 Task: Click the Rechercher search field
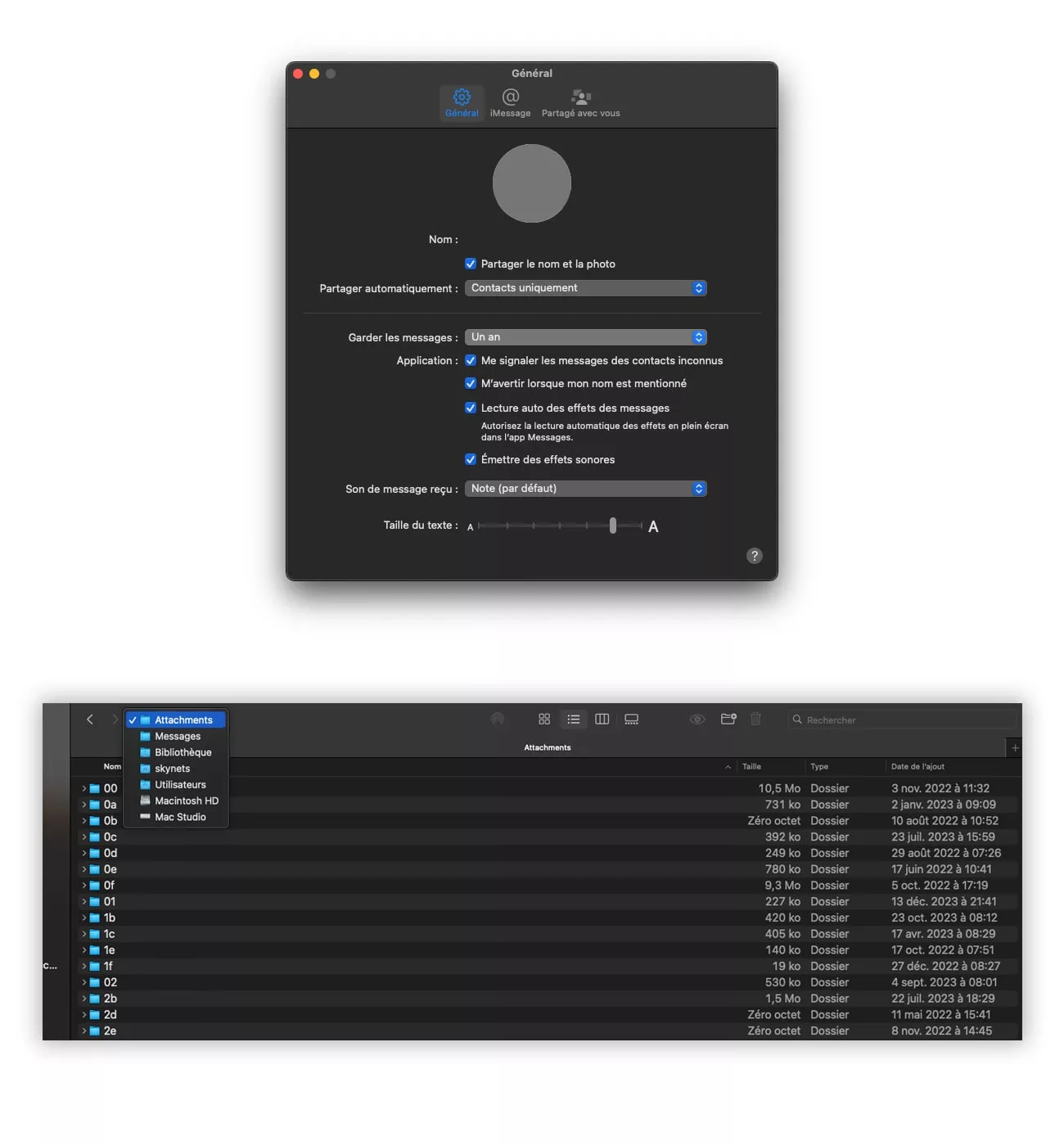click(903, 720)
